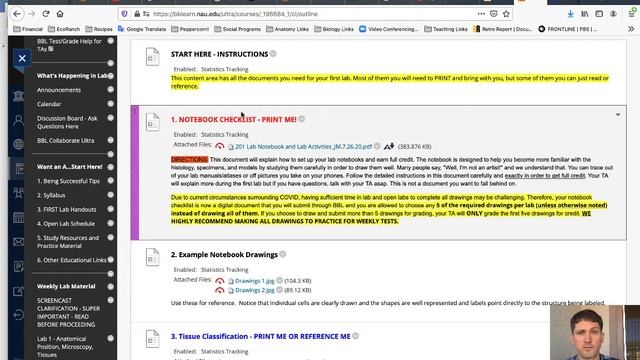The image size is (640, 360).
Task: Open the profile icon in Blackboard sidebar
Action: [x=18, y=120]
